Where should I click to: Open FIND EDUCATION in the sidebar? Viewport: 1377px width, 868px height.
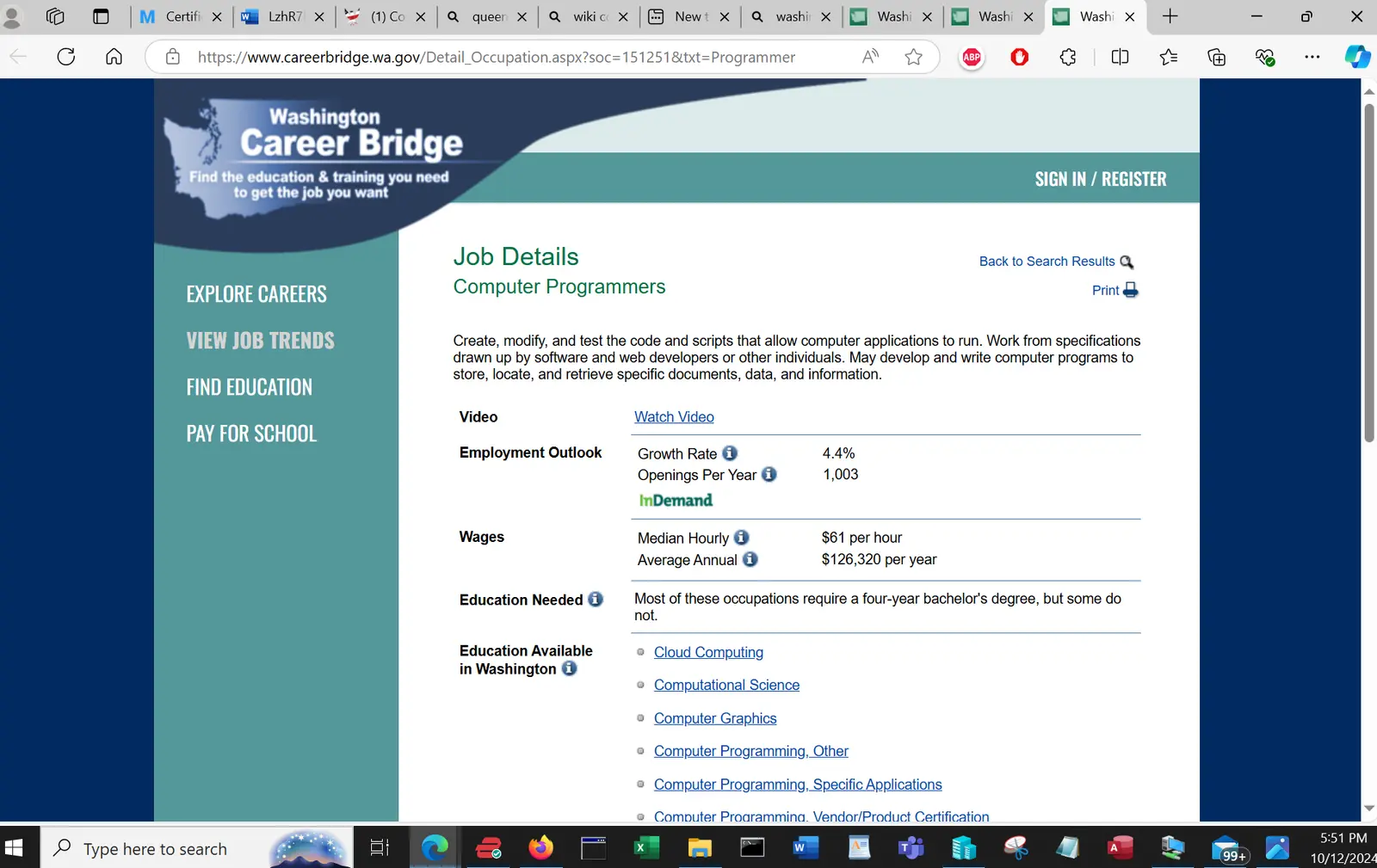click(x=250, y=387)
